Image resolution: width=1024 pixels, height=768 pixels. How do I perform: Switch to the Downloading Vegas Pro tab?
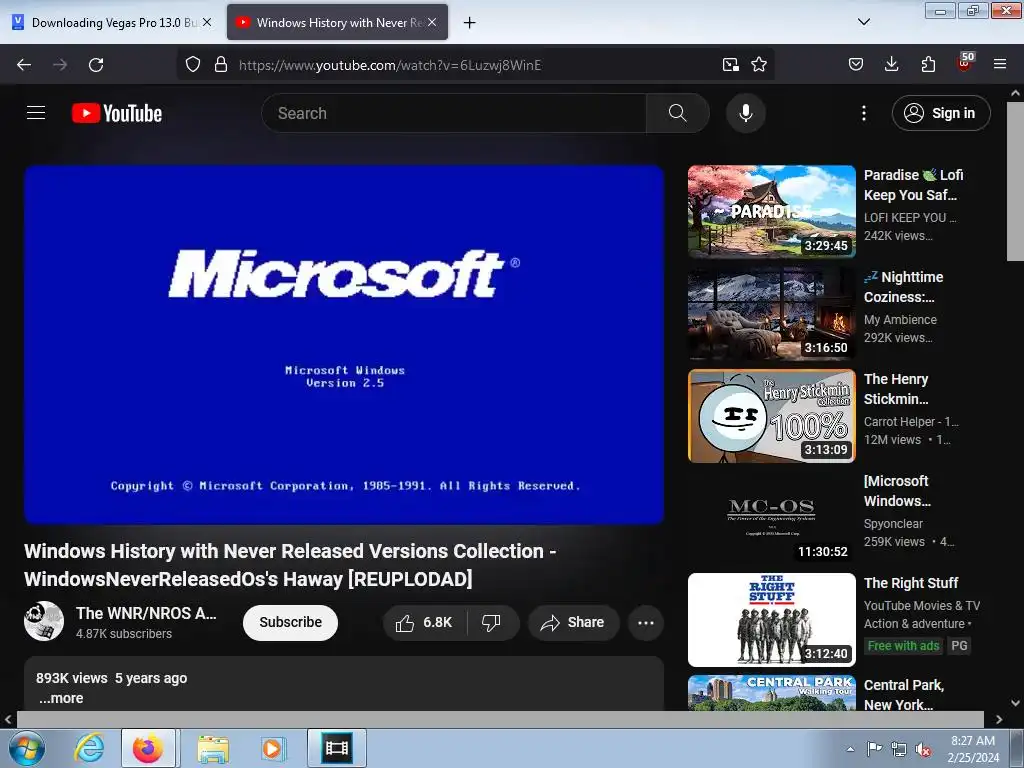pyautogui.click(x=112, y=22)
